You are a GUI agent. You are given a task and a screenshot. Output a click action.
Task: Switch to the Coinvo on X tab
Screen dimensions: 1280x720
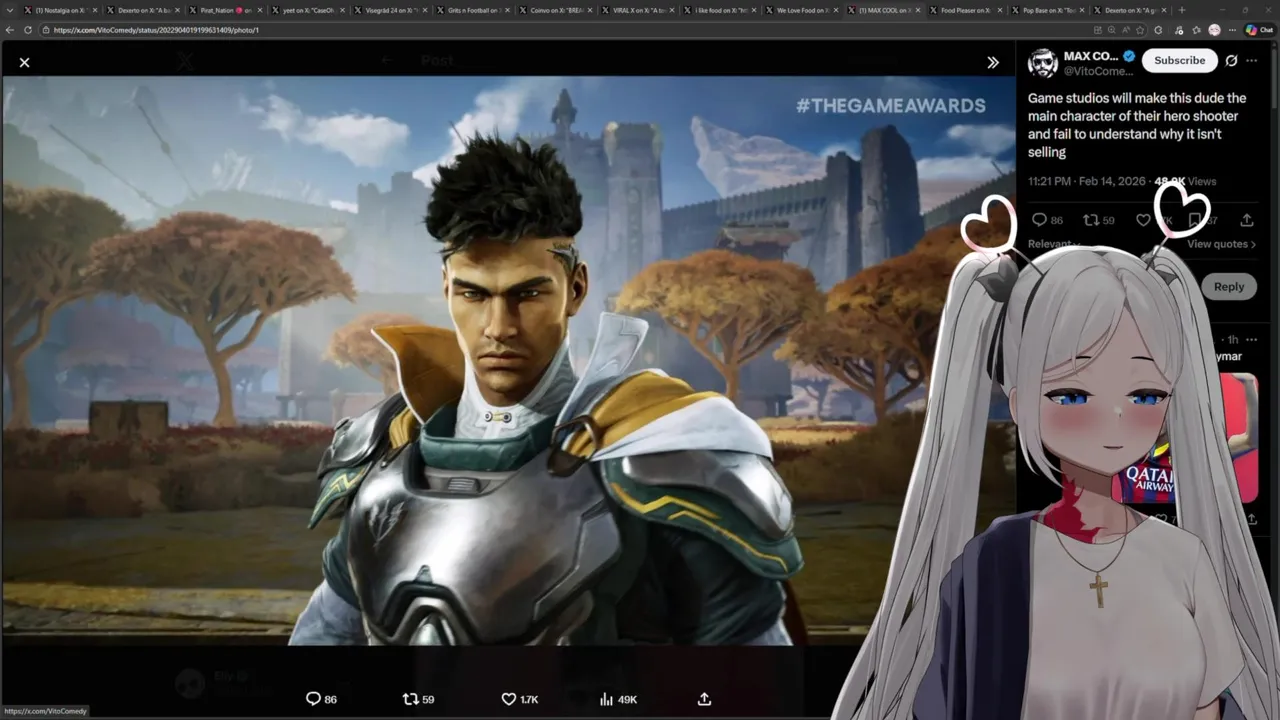tap(555, 10)
